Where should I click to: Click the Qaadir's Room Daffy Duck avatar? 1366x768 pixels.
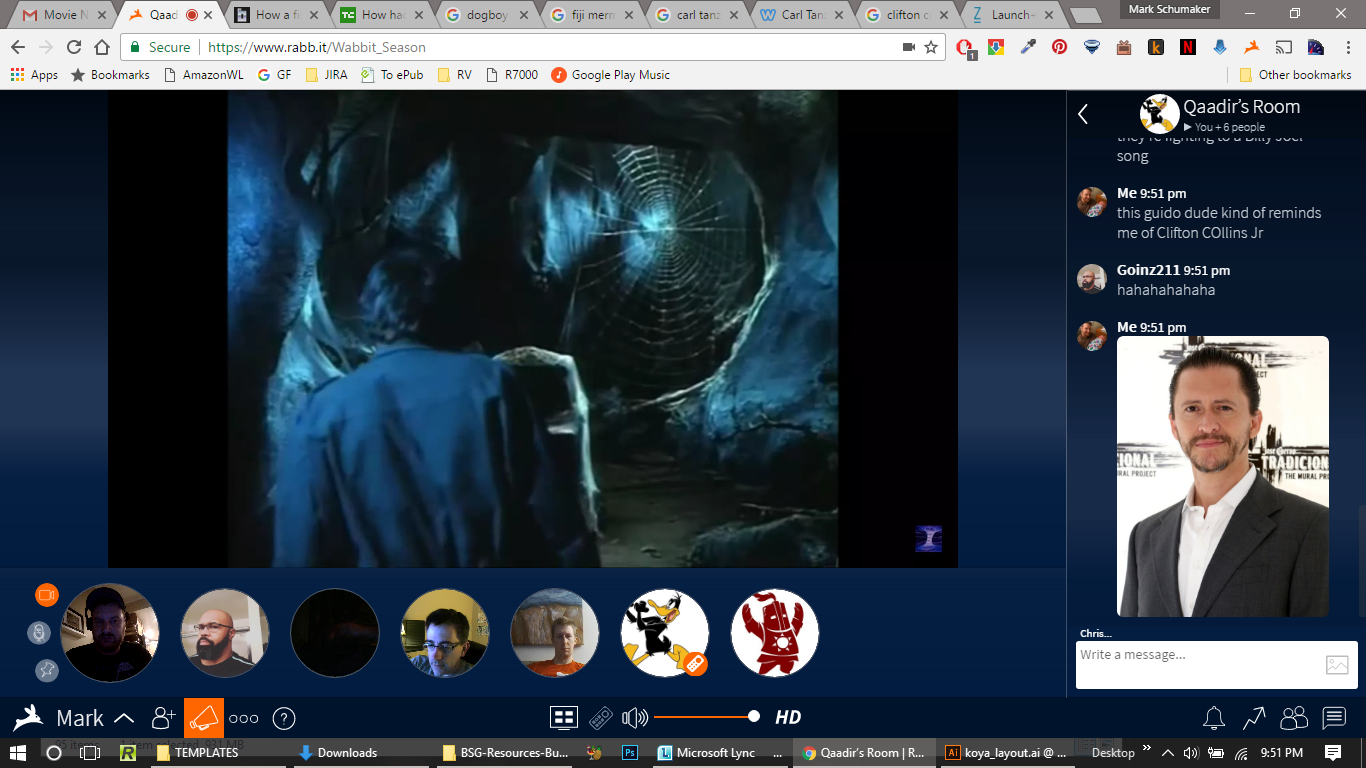[1160, 114]
